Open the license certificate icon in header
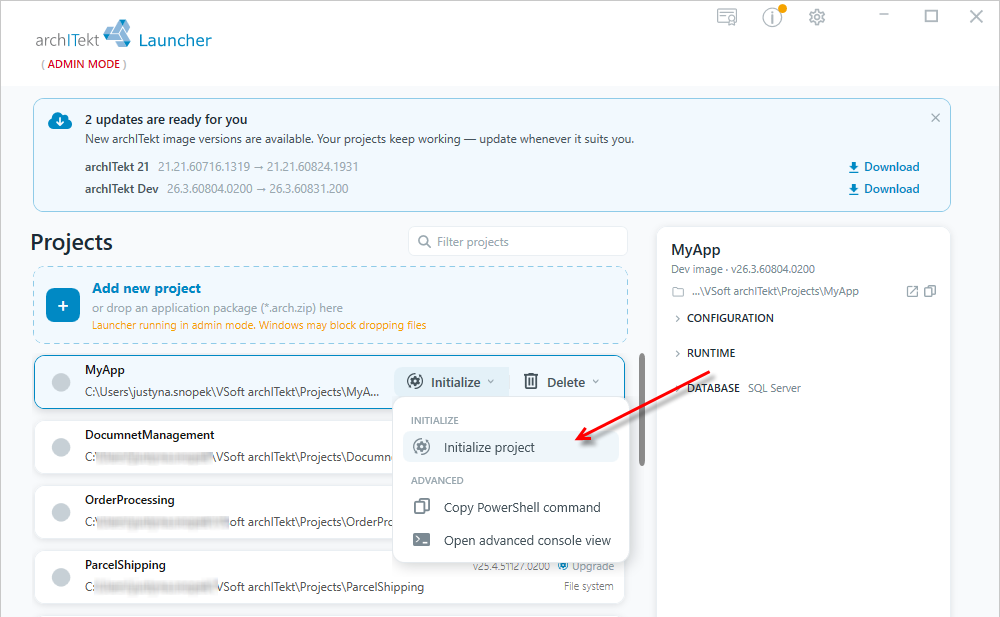Viewport: 1000px width, 617px height. (727, 17)
